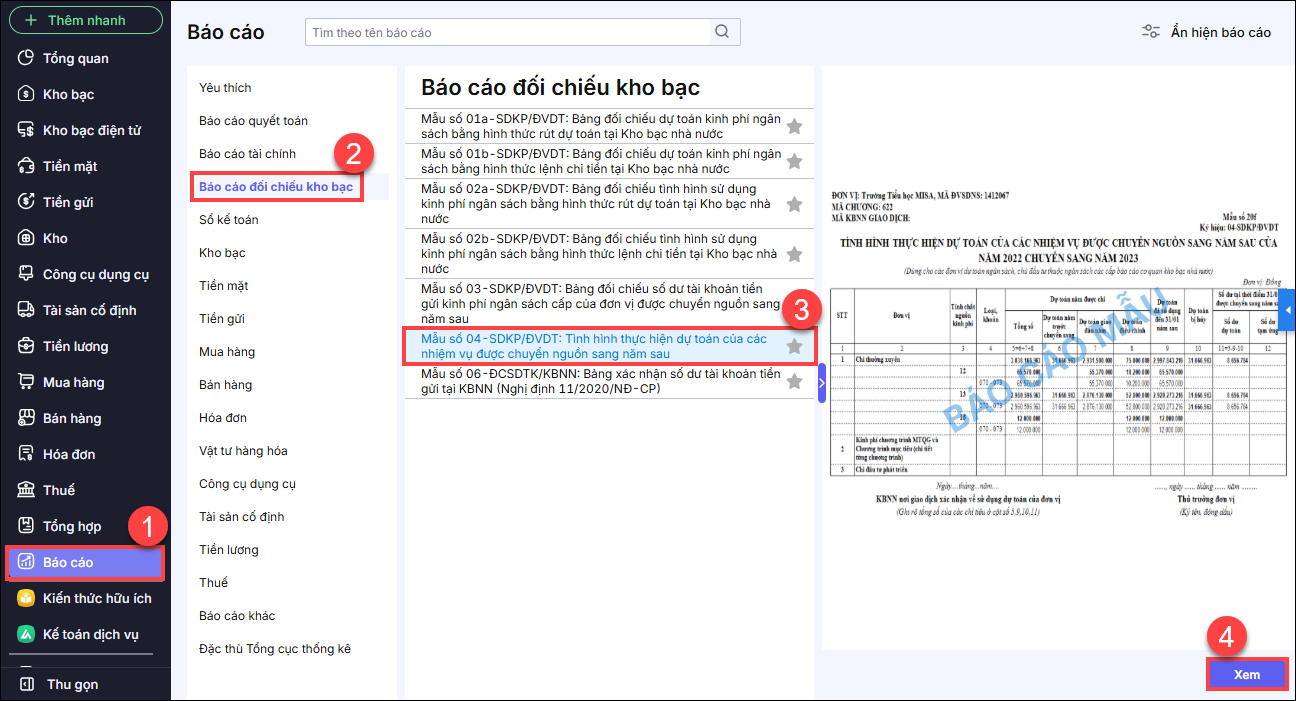Click the Kho bạc điện tử icon

(27, 130)
